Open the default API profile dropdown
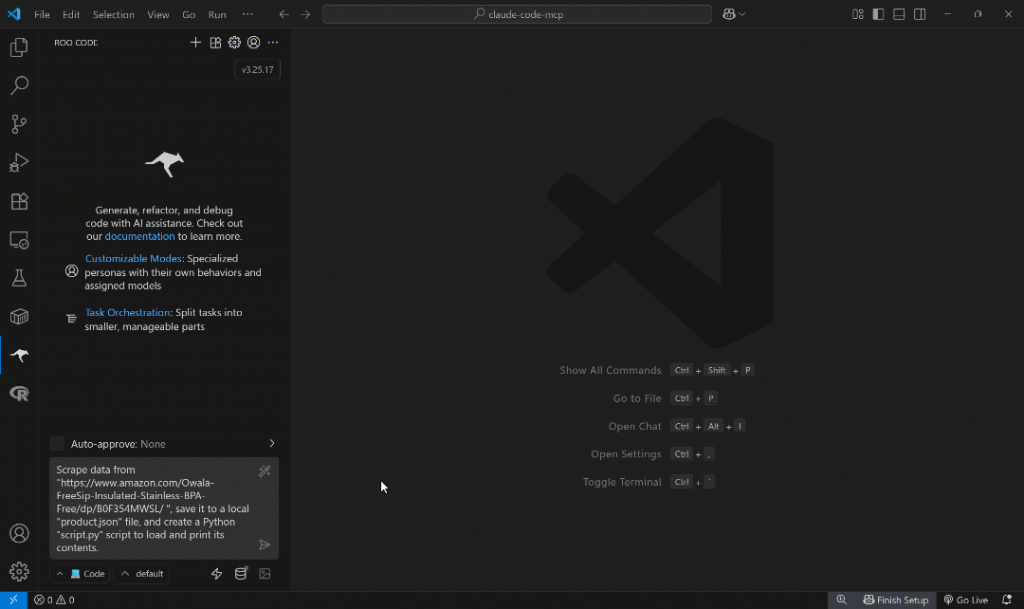1024x609 pixels. click(x=141, y=574)
